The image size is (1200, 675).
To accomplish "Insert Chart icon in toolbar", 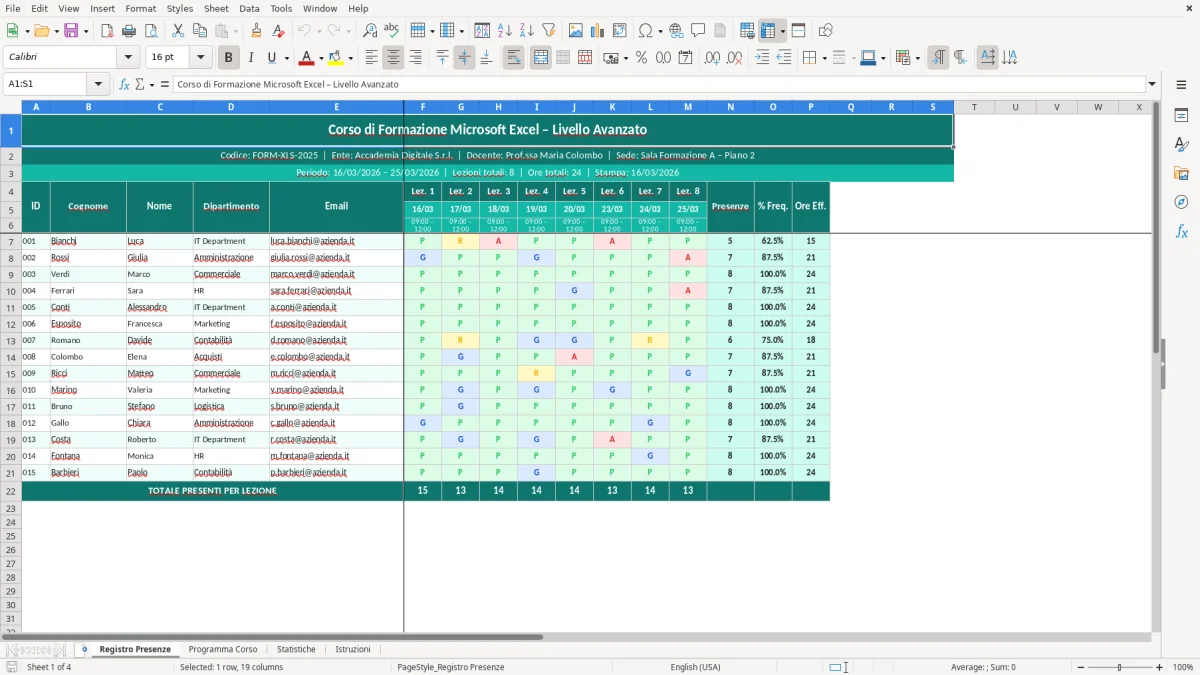I will pos(598,31).
